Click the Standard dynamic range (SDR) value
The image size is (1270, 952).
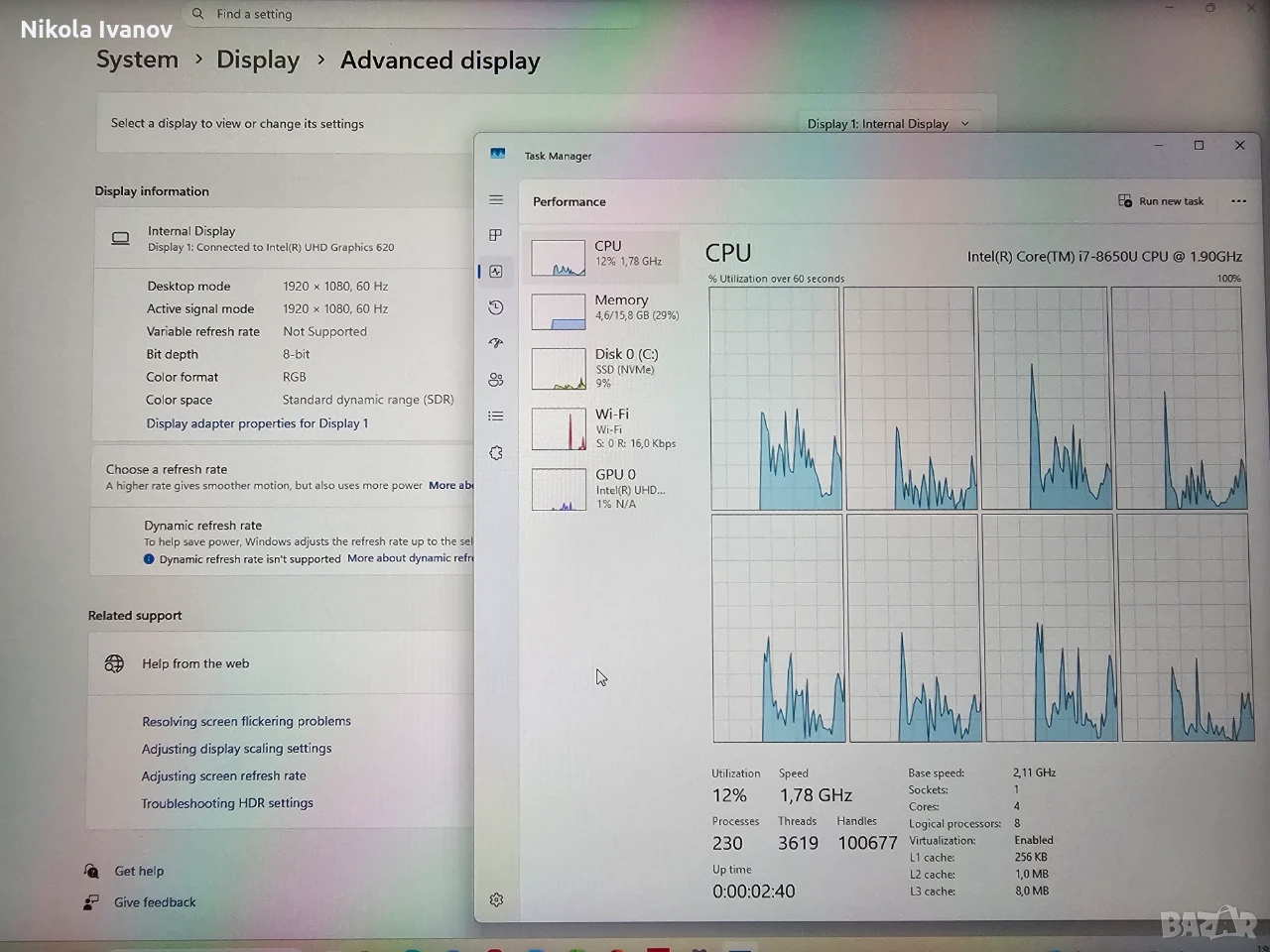click(x=368, y=400)
